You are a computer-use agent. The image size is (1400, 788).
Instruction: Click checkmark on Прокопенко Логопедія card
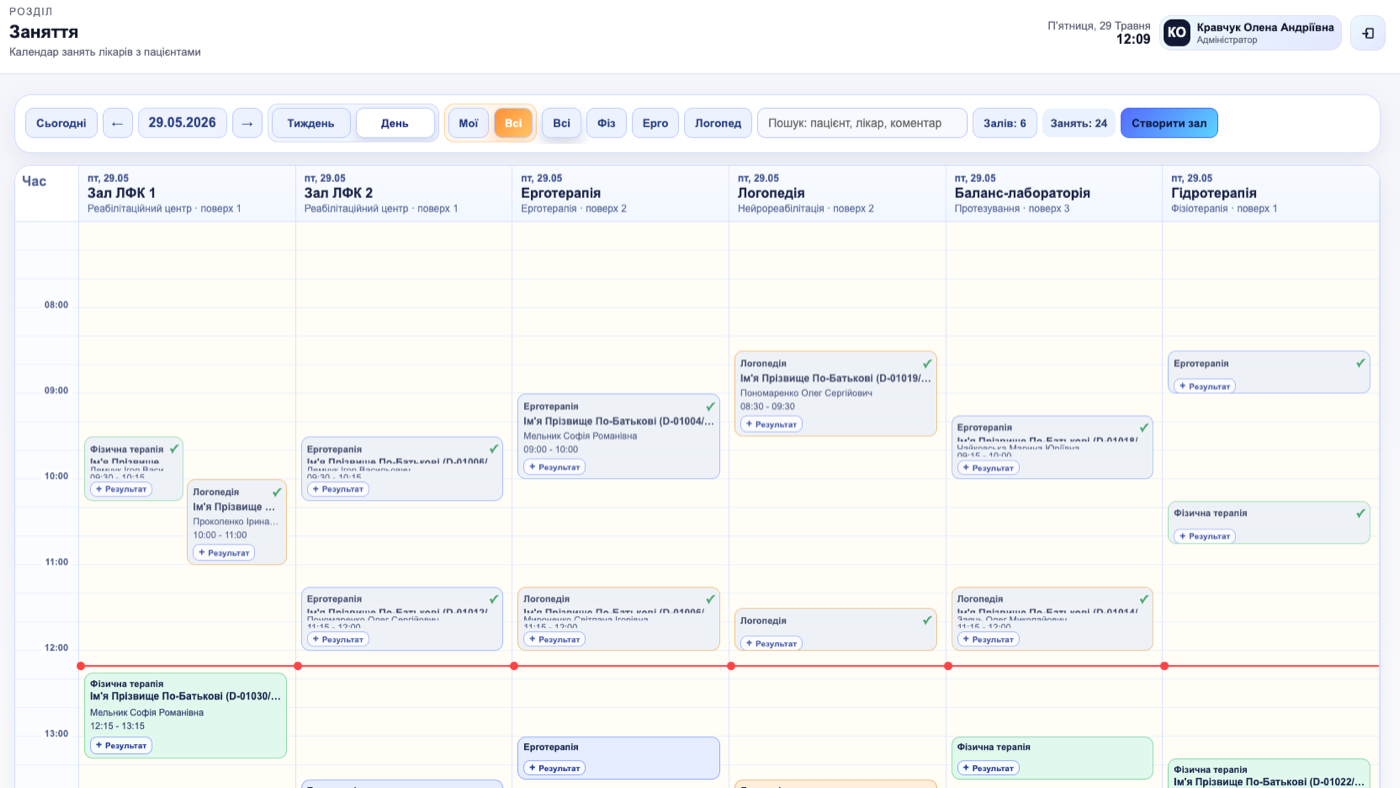click(x=277, y=492)
